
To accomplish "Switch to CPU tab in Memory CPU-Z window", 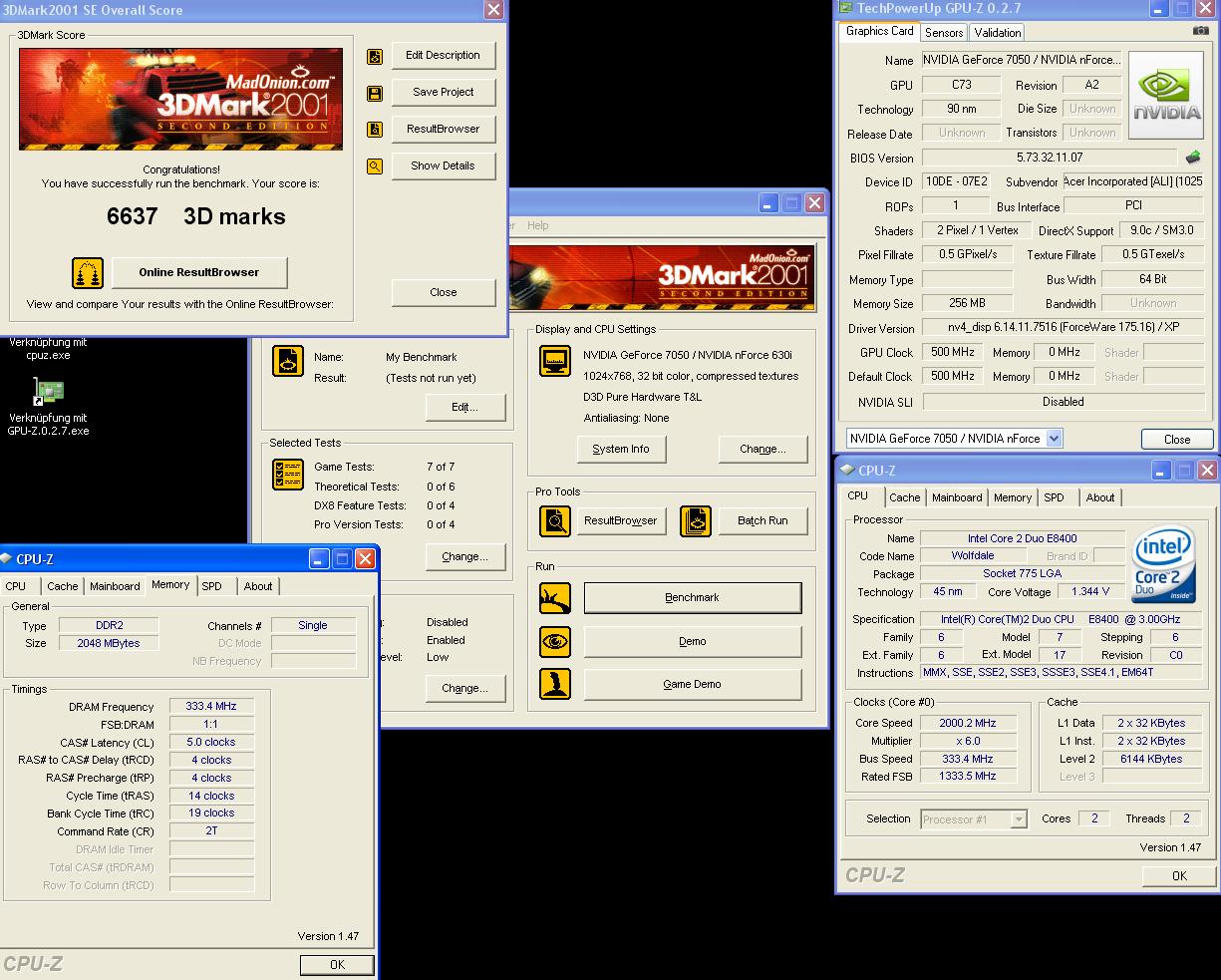I will coord(16,586).
